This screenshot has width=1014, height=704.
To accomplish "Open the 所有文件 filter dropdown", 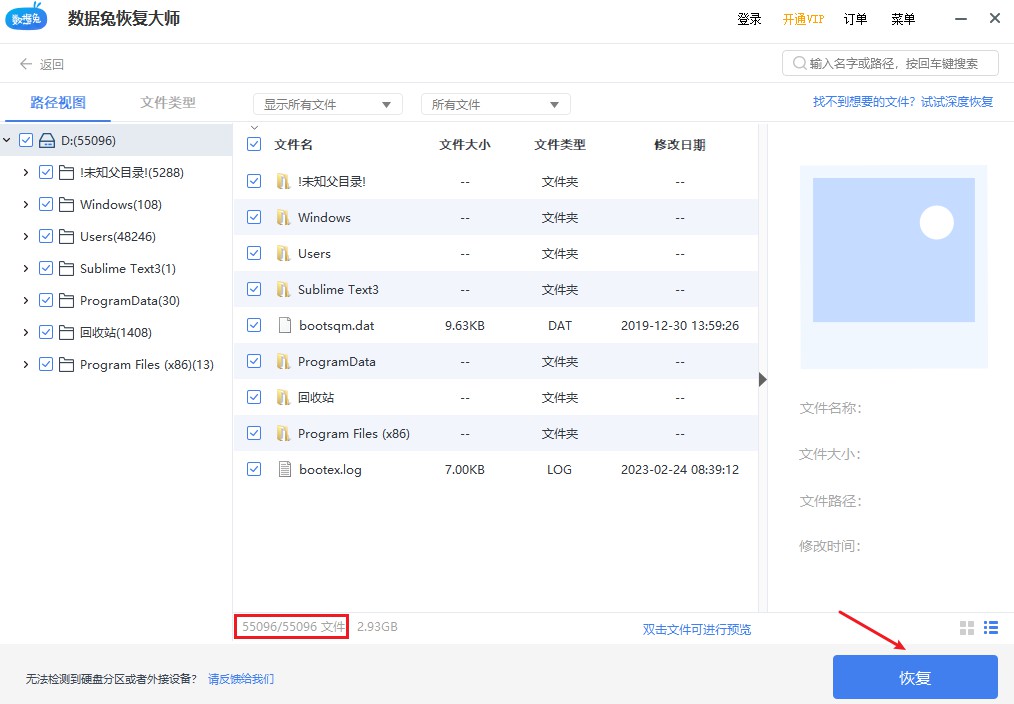I will [x=495, y=103].
